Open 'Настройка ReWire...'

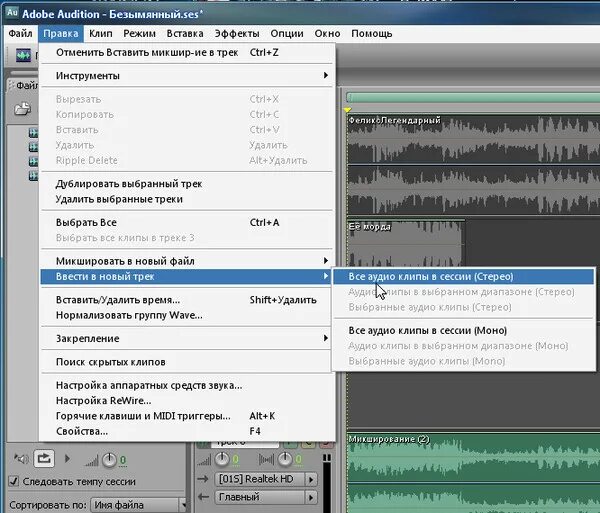coord(187,401)
